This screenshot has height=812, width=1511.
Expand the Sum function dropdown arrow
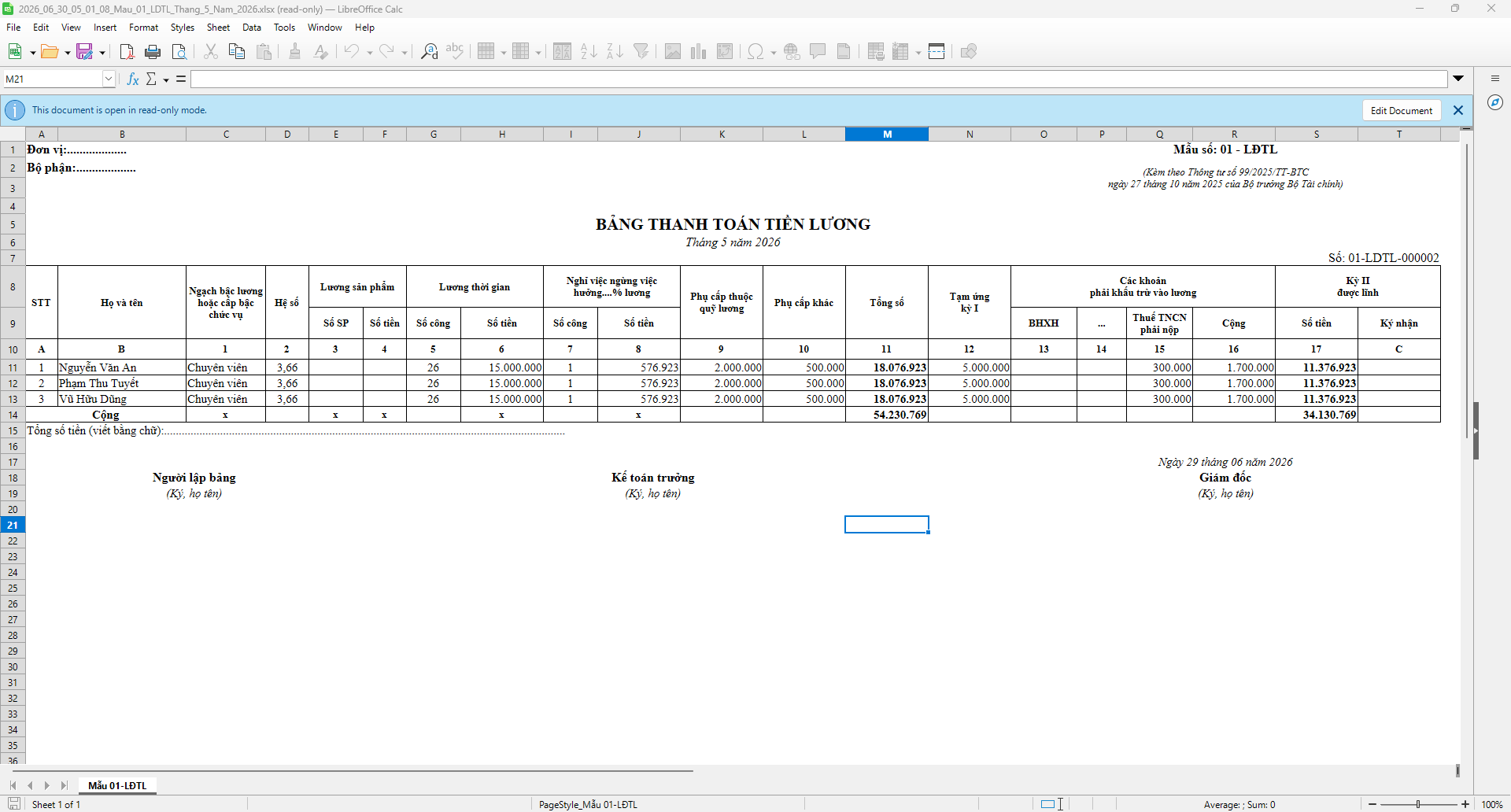pyautogui.click(x=166, y=79)
